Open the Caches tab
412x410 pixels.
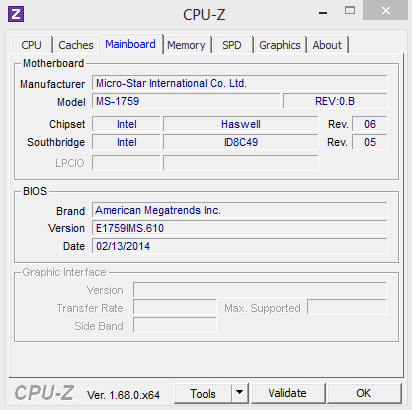(76, 45)
